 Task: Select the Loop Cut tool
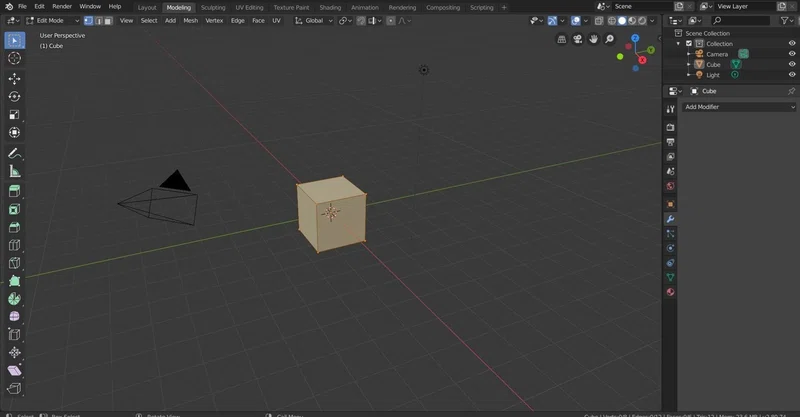14,245
